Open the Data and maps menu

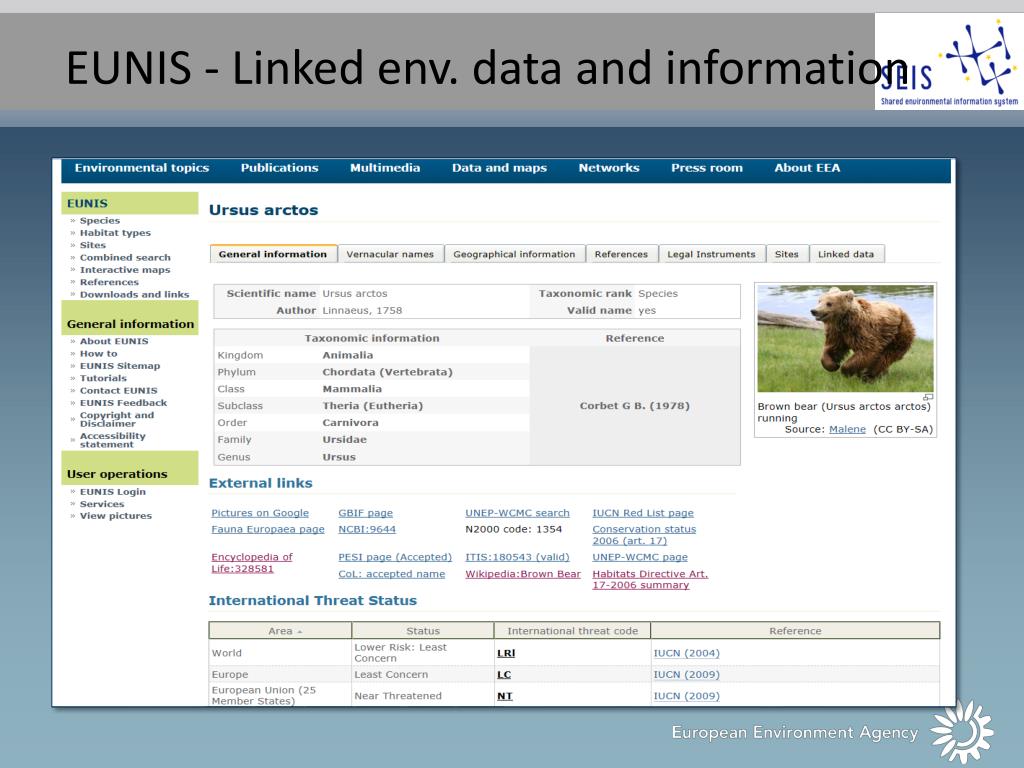tap(499, 168)
